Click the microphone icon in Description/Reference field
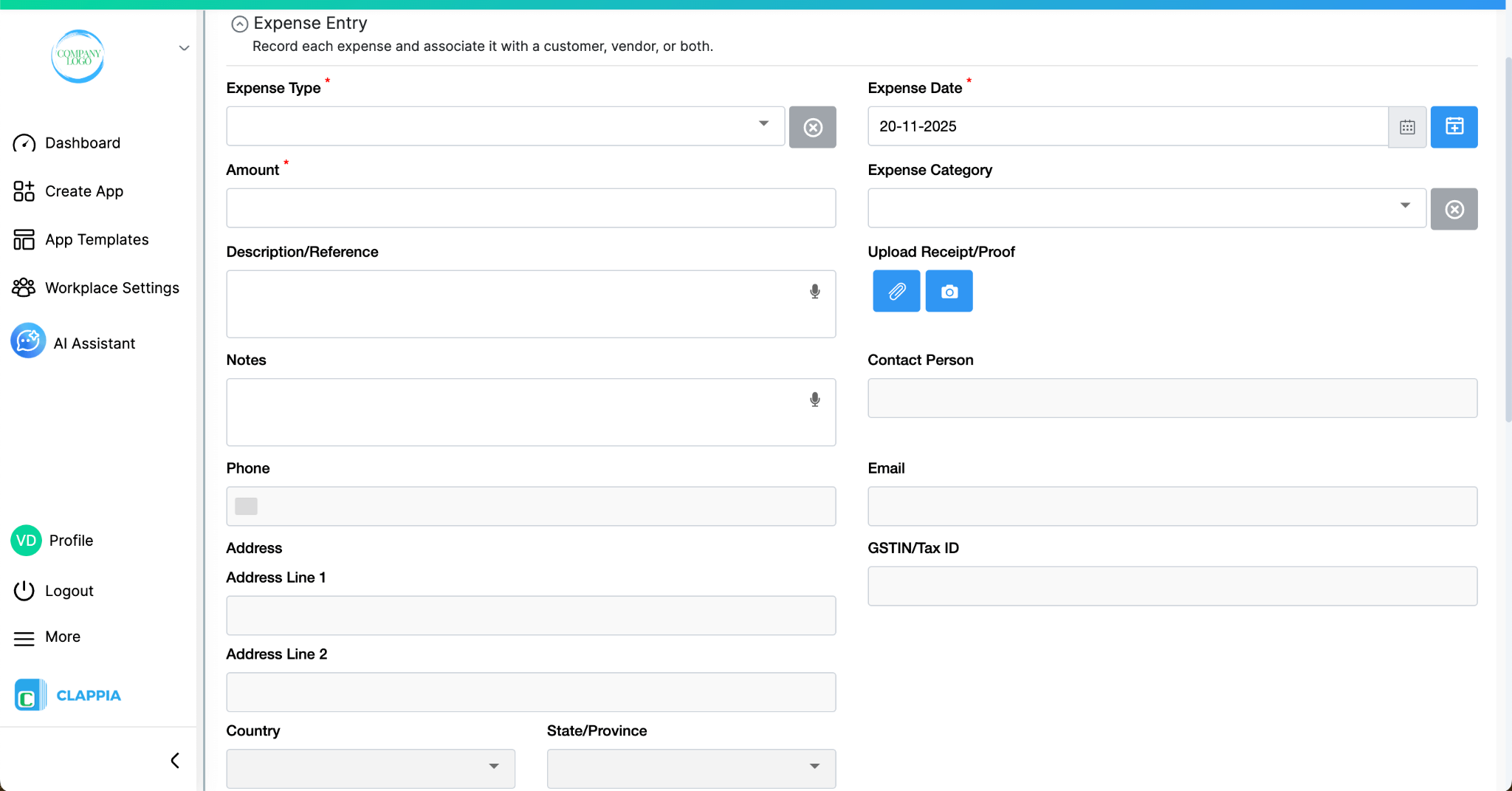This screenshot has width=1512, height=791. point(815,291)
